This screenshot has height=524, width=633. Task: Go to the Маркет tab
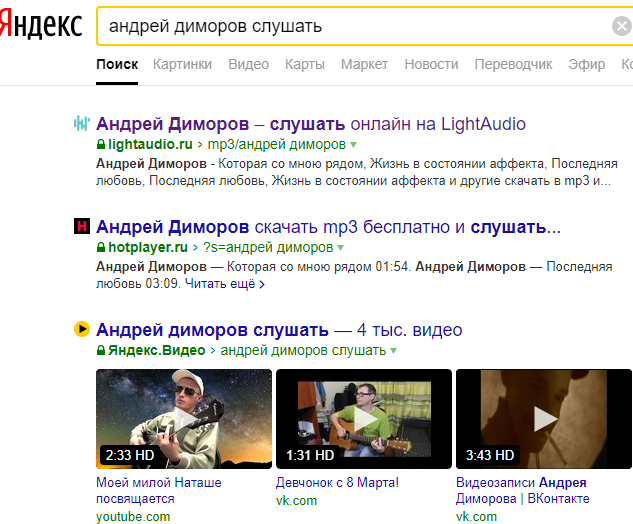point(365,64)
